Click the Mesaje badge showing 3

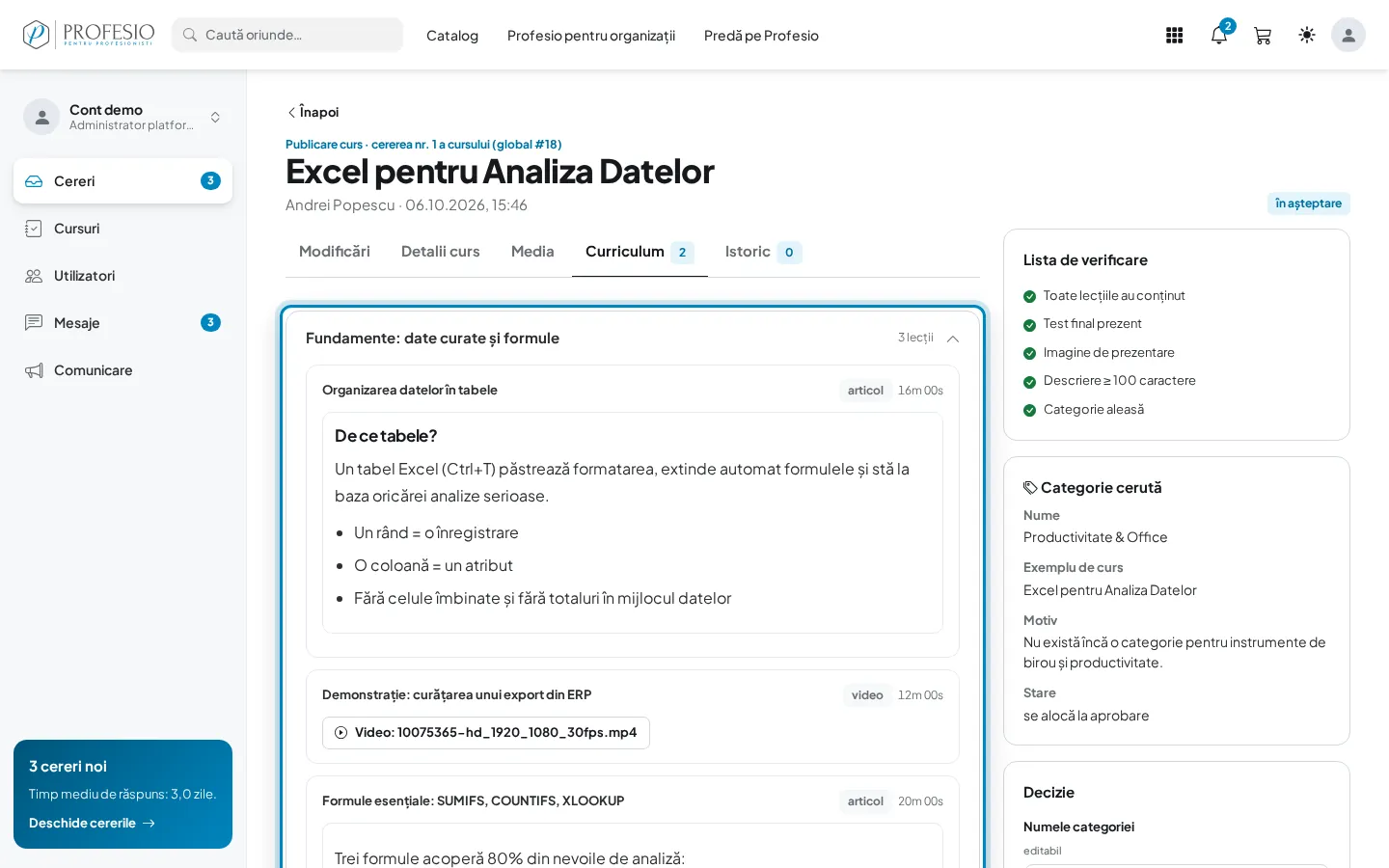point(210,322)
